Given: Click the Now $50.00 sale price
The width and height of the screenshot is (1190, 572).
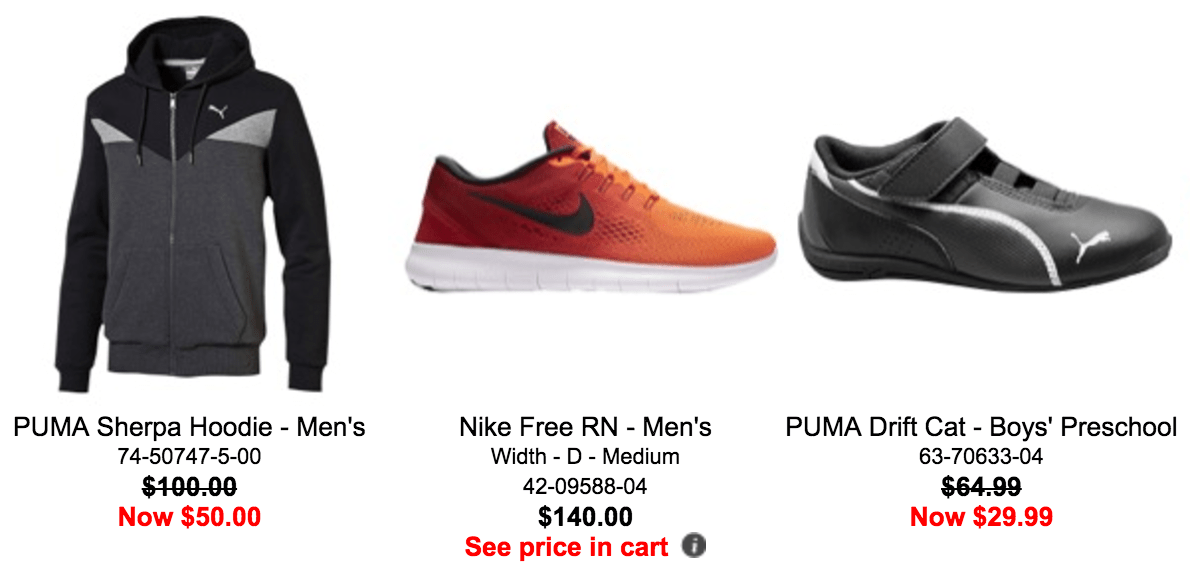Looking at the screenshot, I should (x=190, y=517).
